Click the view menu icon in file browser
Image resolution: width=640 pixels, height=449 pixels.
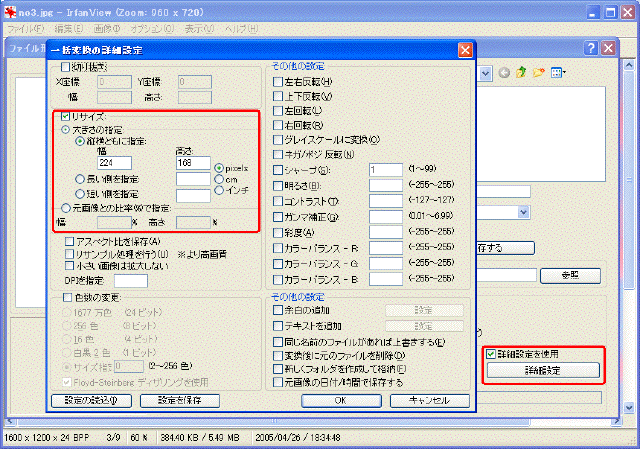click(556, 73)
